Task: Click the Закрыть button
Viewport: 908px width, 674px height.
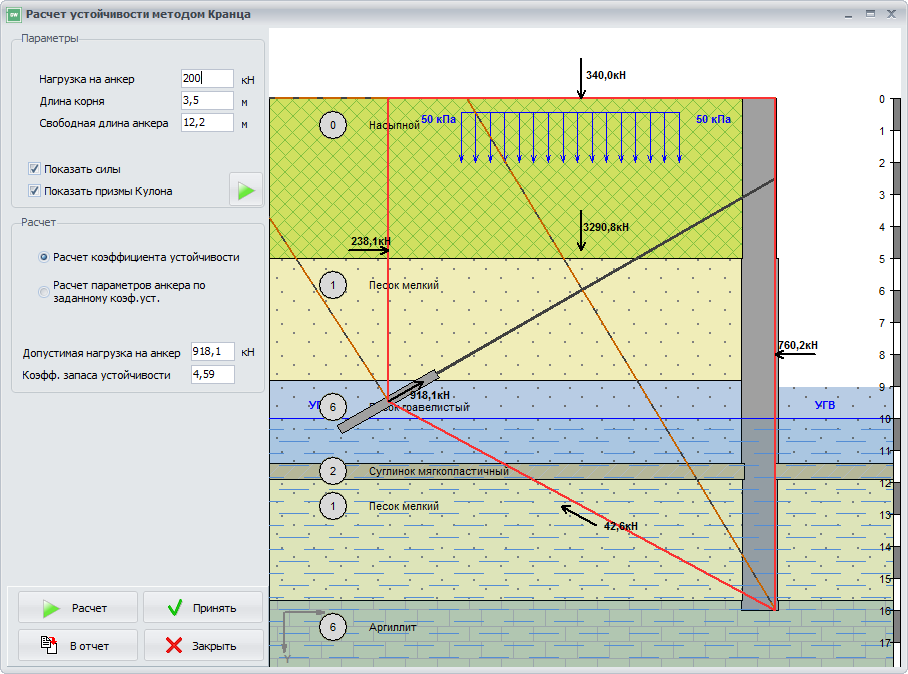Action: [203, 646]
